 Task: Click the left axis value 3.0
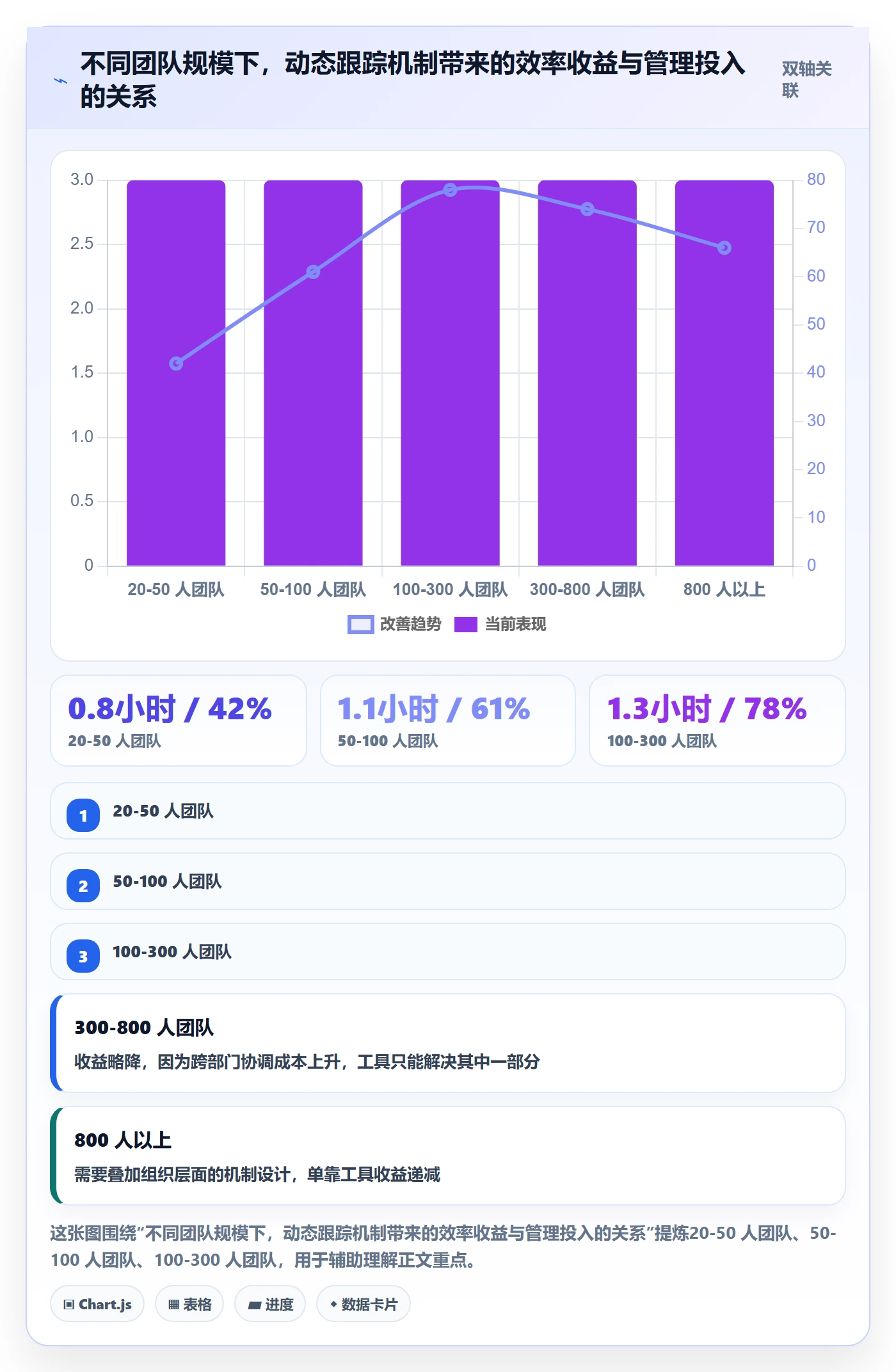[82, 179]
